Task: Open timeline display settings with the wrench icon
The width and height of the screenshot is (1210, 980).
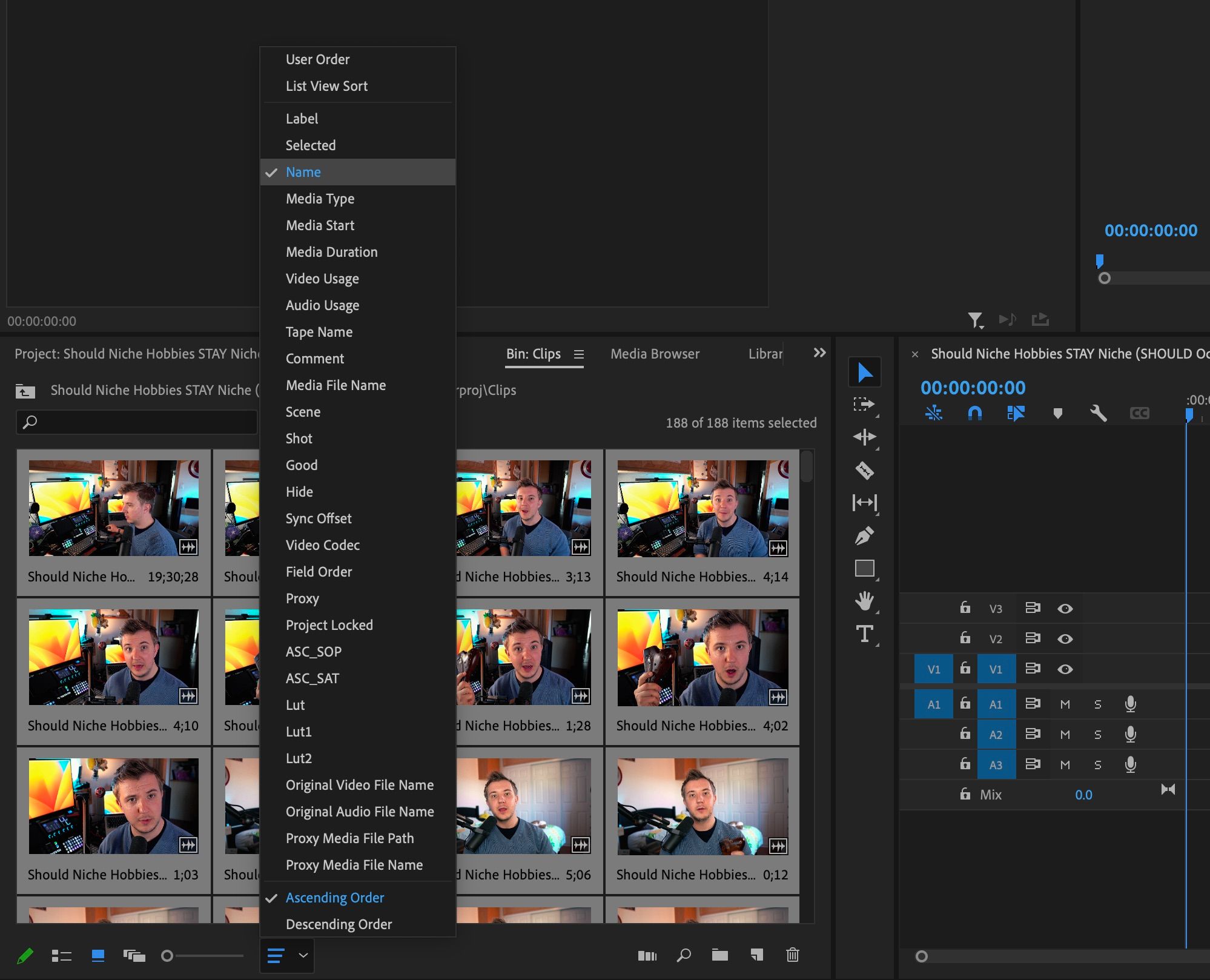Action: (1099, 414)
